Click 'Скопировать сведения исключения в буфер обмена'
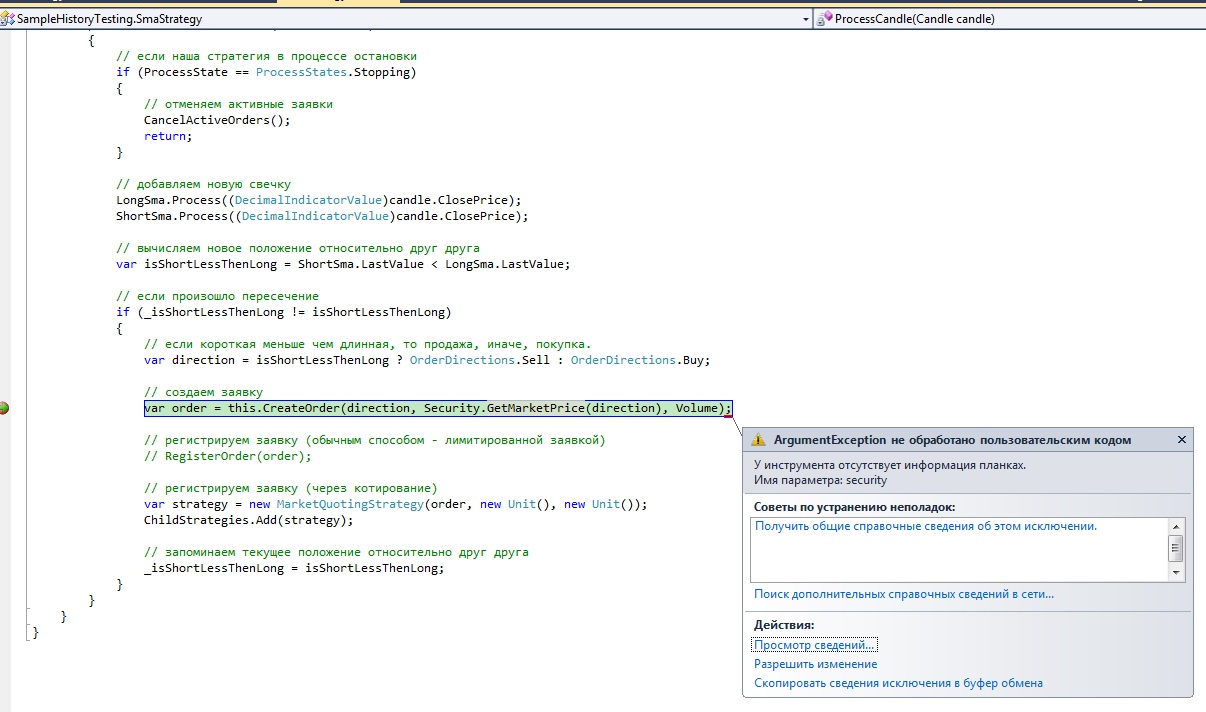 coord(898,683)
